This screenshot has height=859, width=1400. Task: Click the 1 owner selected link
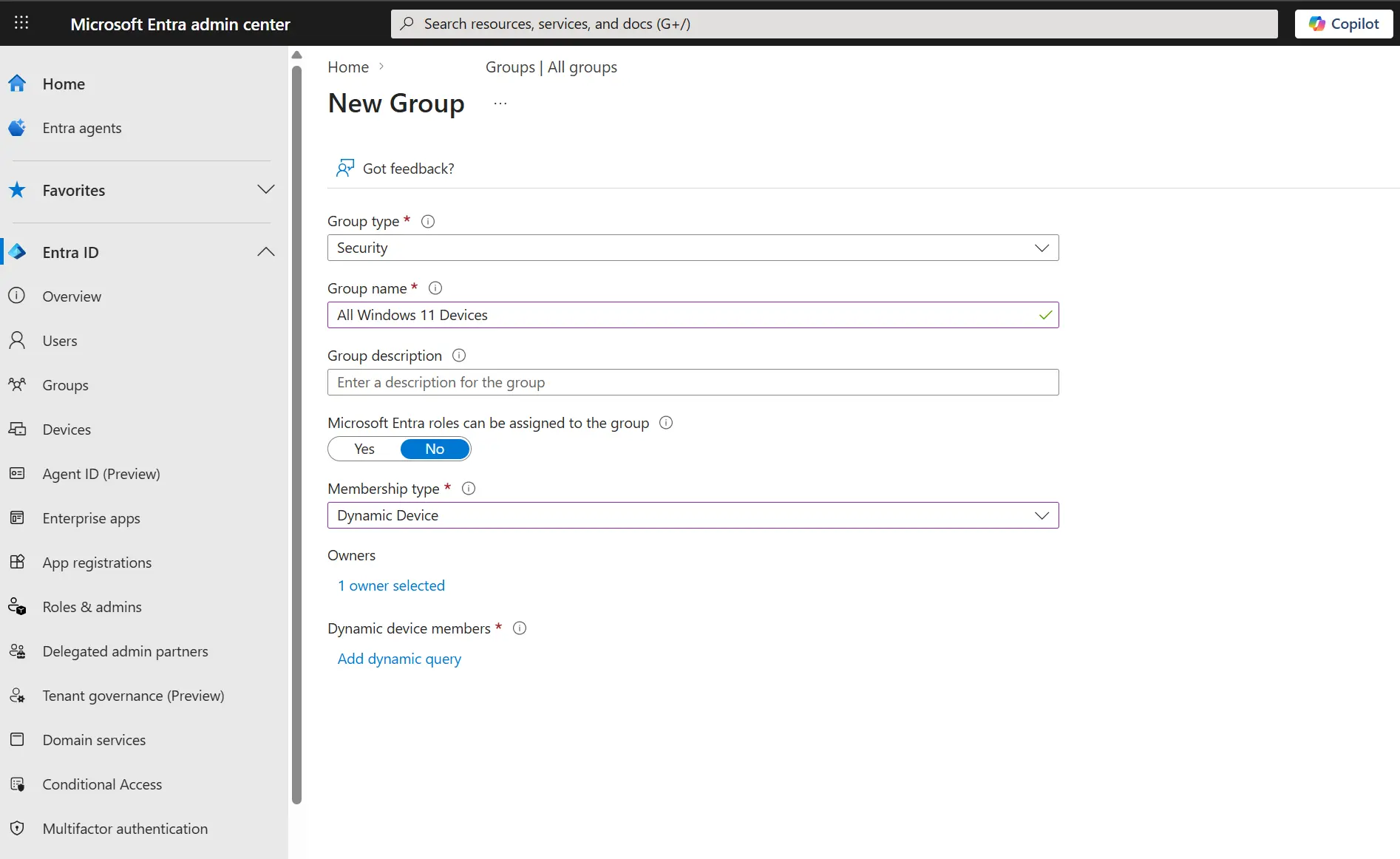[x=391, y=585]
